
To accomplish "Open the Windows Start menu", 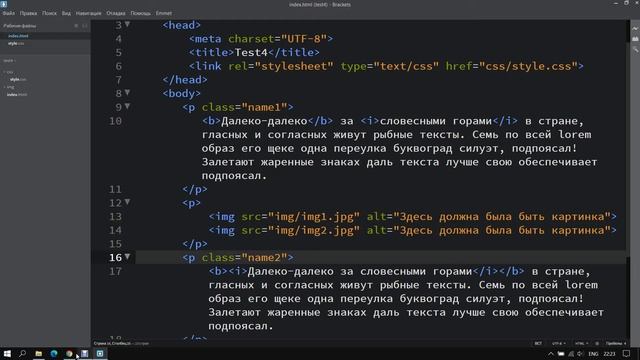I will tap(7, 353).
